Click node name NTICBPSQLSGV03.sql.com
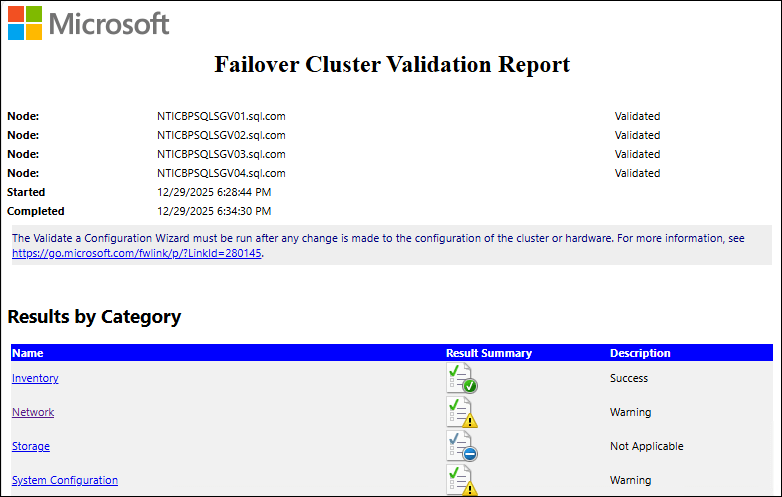Screen dimensions: 782x497 click(x=221, y=154)
